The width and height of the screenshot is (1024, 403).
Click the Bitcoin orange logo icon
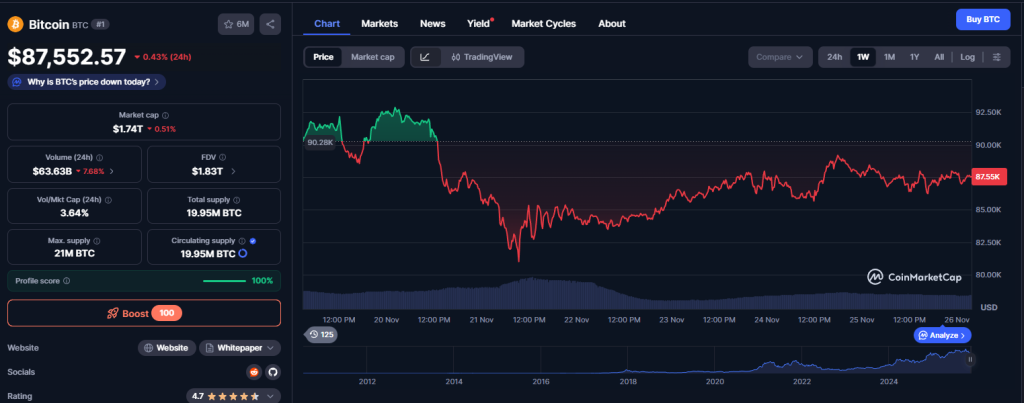click(16, 24)
